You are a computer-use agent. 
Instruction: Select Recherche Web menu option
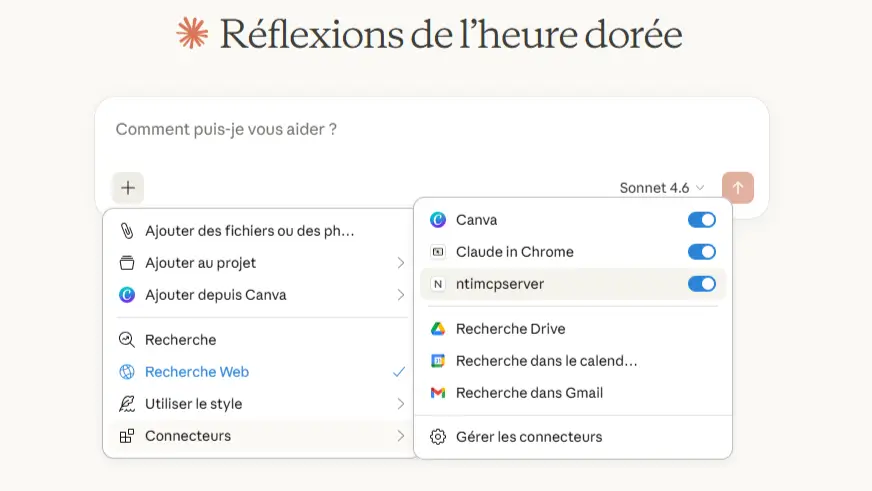[197, 372]
